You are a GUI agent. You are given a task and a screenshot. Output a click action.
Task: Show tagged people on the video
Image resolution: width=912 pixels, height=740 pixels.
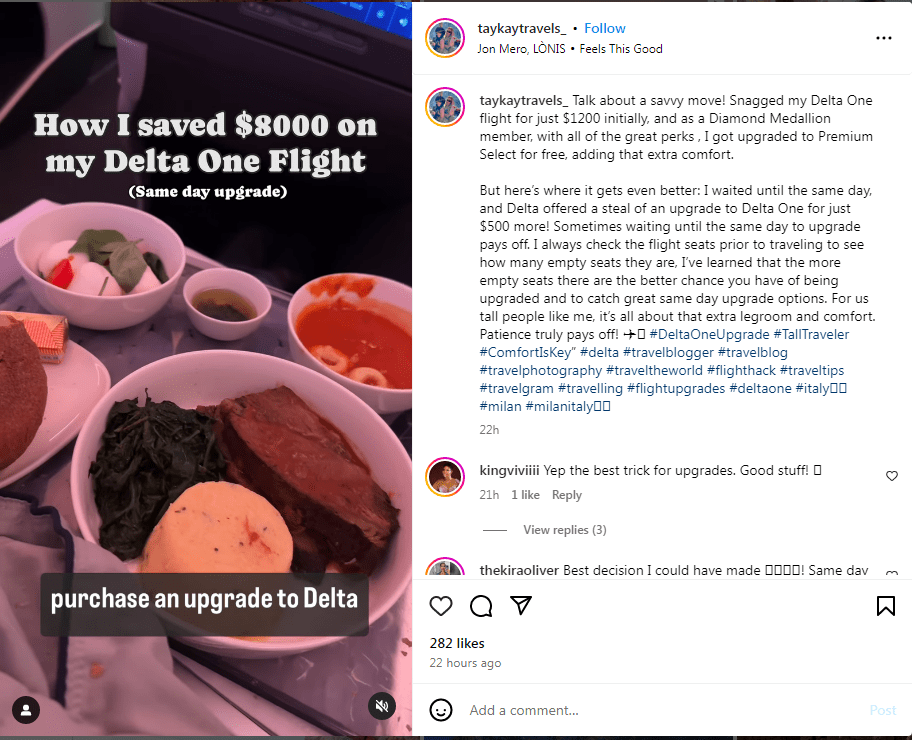(x=26, y=710)
